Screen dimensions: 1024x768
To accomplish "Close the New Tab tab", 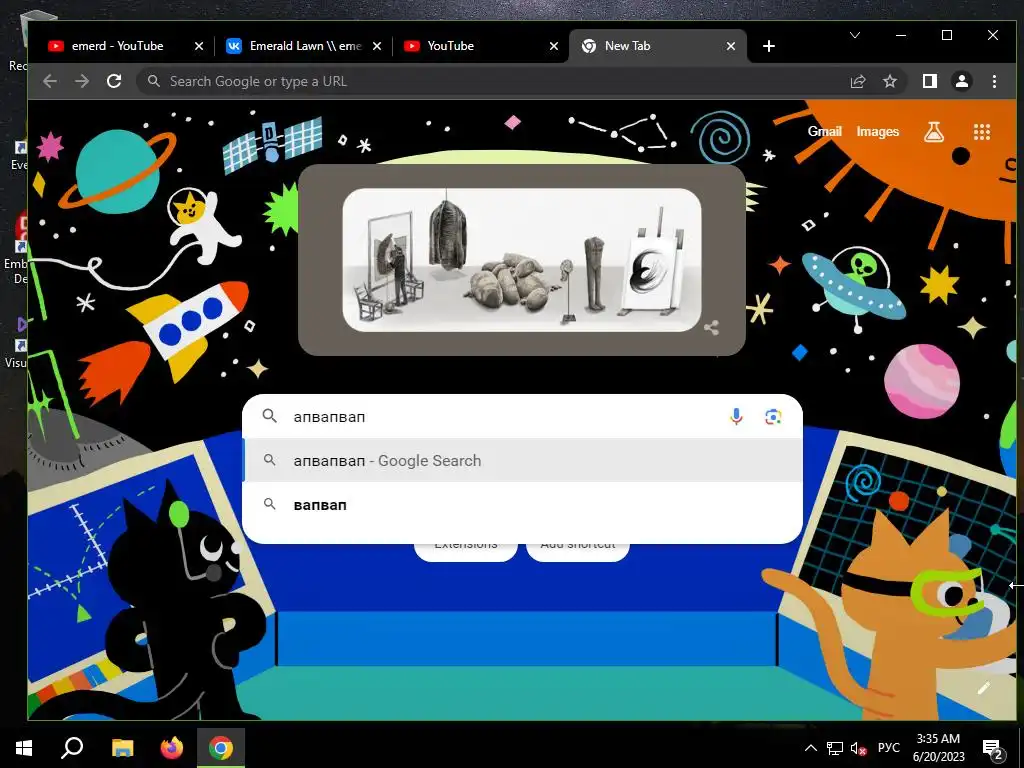I will pos(731,46).
